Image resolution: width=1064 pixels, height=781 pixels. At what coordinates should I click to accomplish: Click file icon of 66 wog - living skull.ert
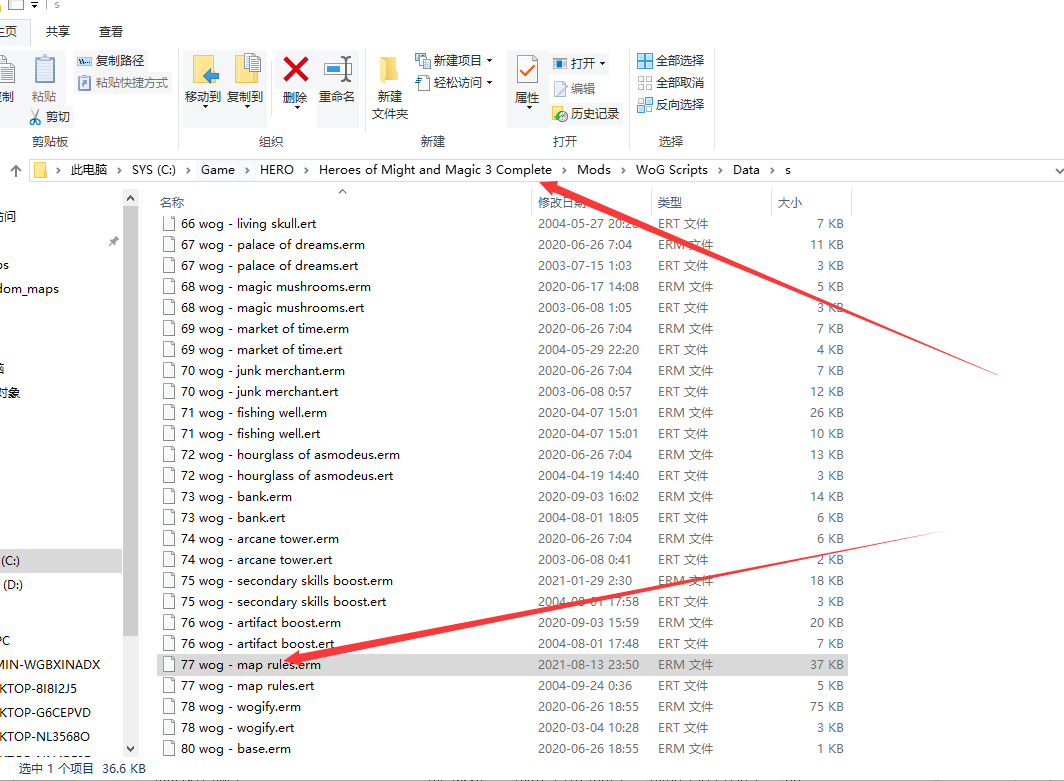[169, 223]
